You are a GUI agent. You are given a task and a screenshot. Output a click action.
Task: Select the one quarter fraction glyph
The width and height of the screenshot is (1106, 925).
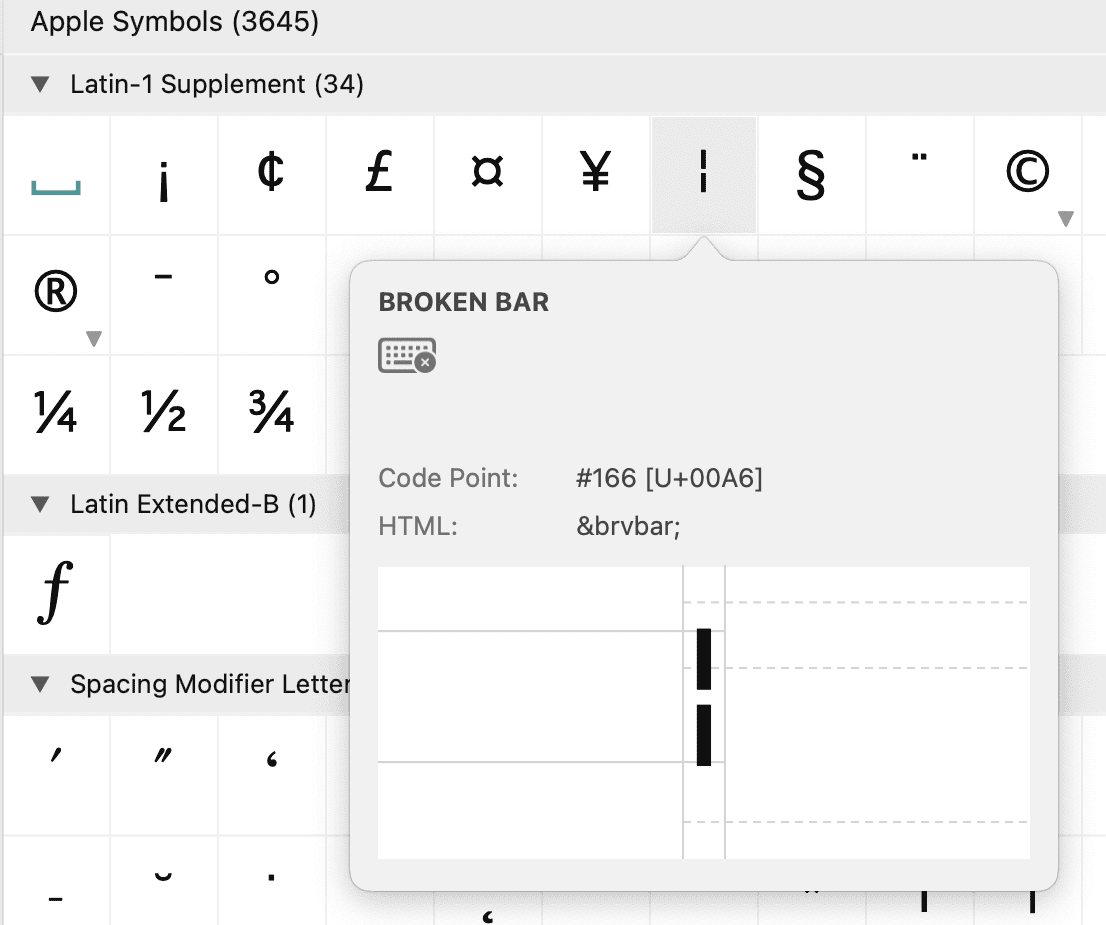click(x=55, y=411)
